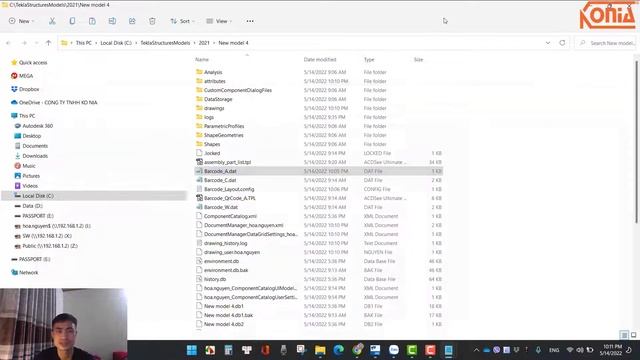Open Zoom app from the taskbar
Viewport: 640px width, 360px height.
pyautogui.click(x=394, y=350)
